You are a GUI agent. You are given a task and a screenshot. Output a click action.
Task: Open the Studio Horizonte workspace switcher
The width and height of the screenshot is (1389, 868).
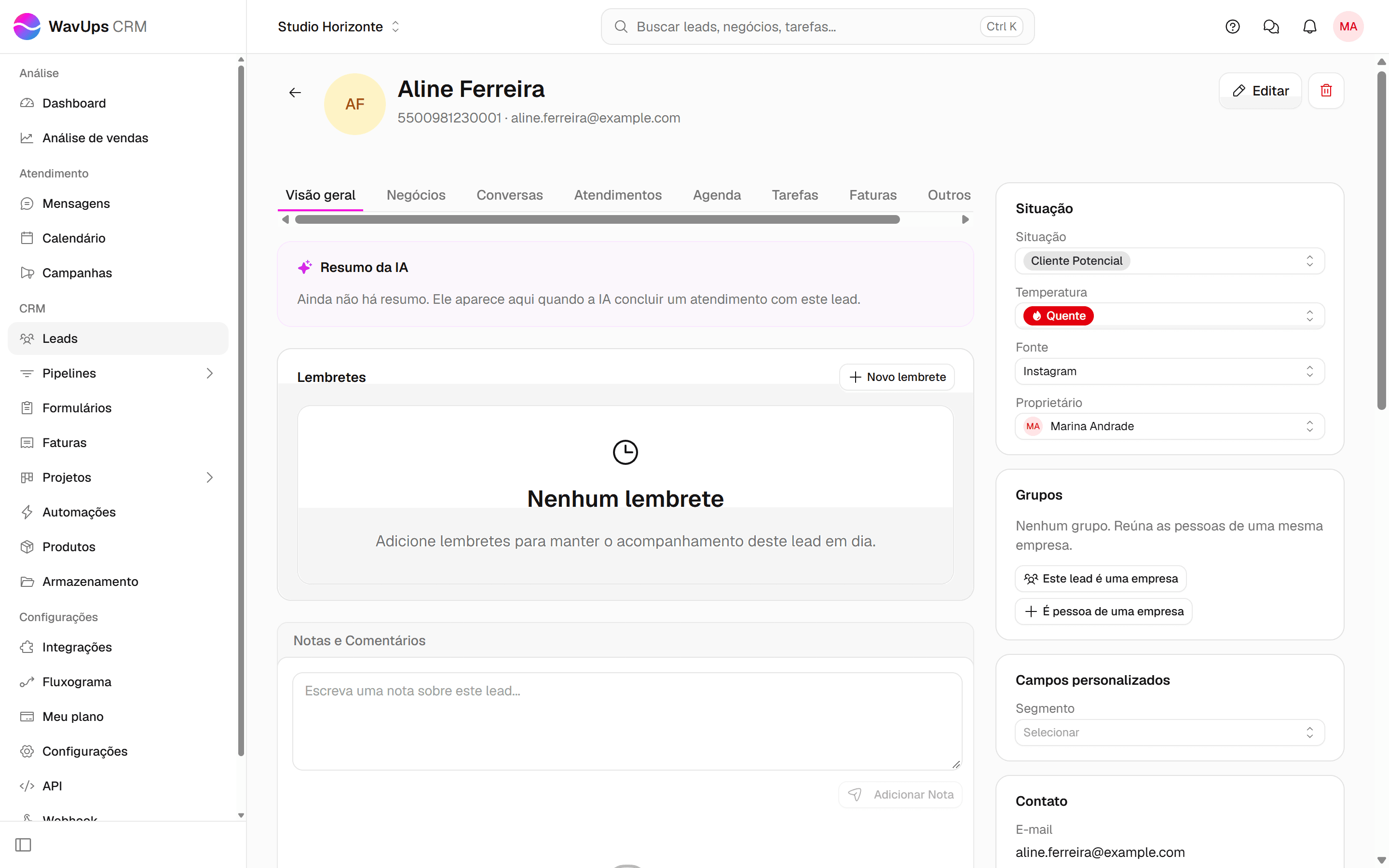pos(338,27)
